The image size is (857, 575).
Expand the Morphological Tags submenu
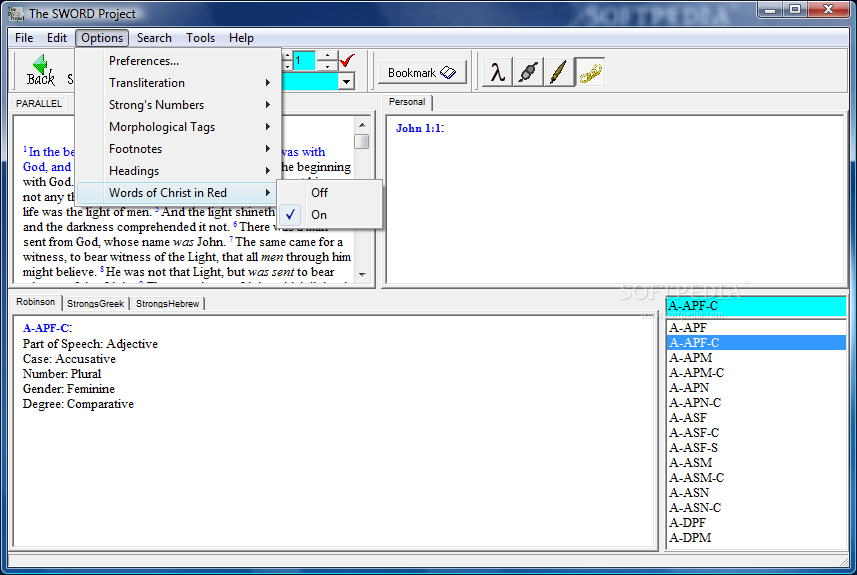(178, 127)
